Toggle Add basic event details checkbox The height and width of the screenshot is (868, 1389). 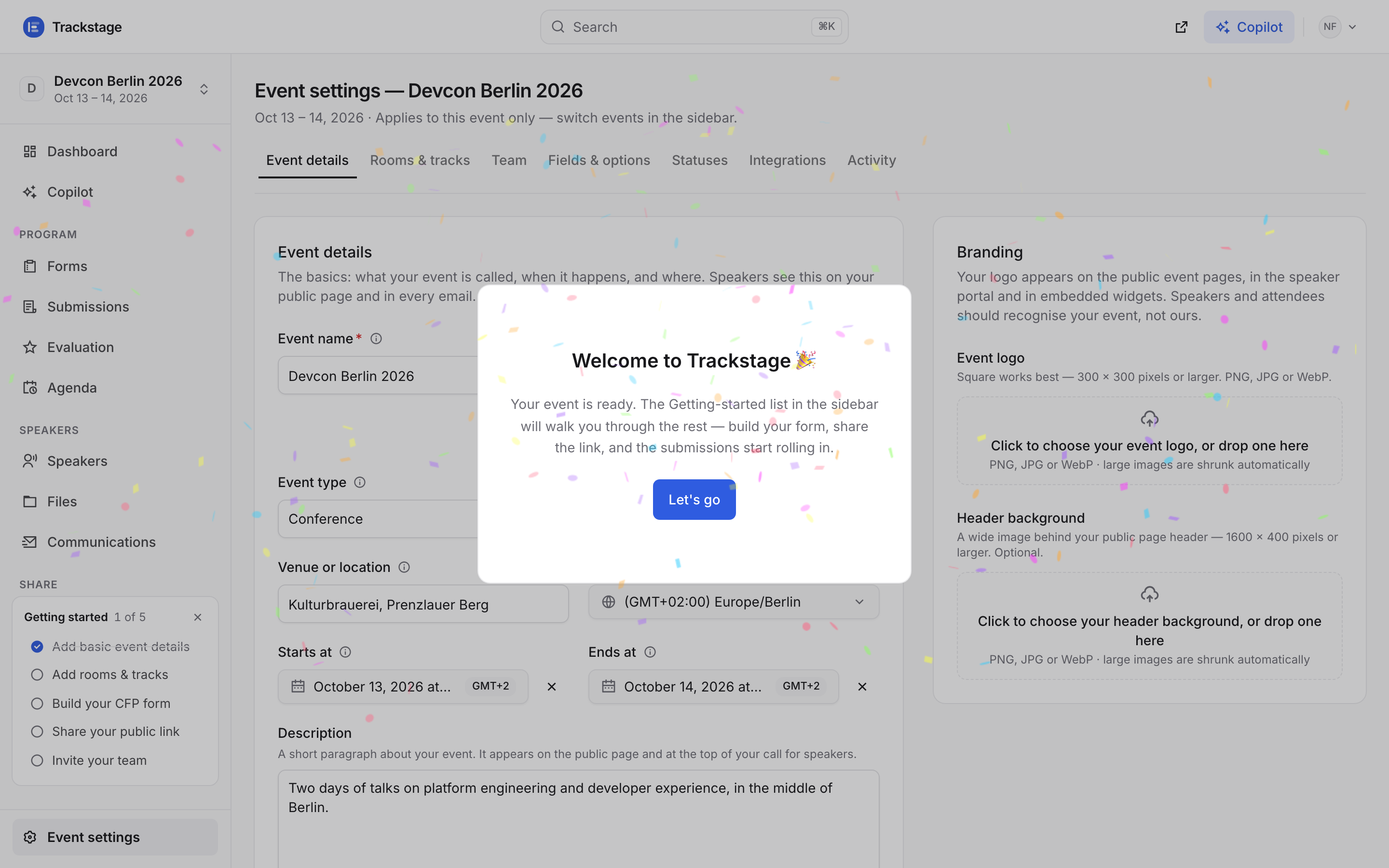click(37, 646)
